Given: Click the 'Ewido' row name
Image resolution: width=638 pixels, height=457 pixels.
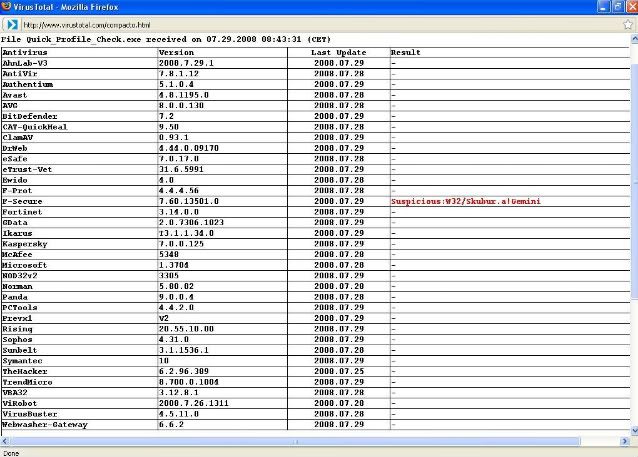Looking at the screenshot, I should tap(15, 180).
